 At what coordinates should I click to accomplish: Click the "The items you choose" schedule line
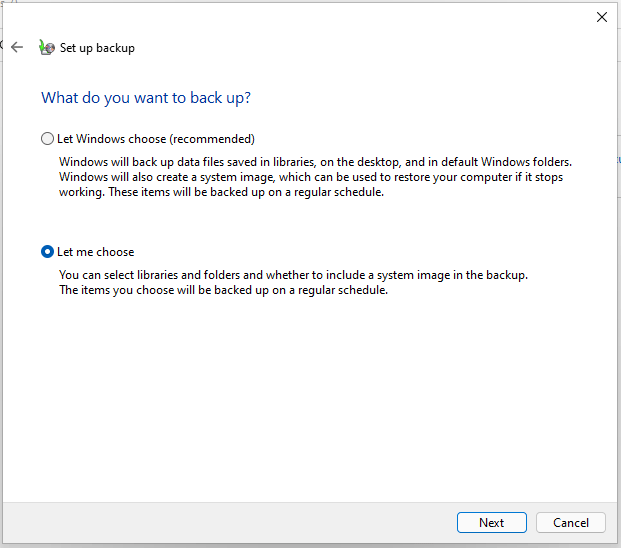tap(222, 290)
